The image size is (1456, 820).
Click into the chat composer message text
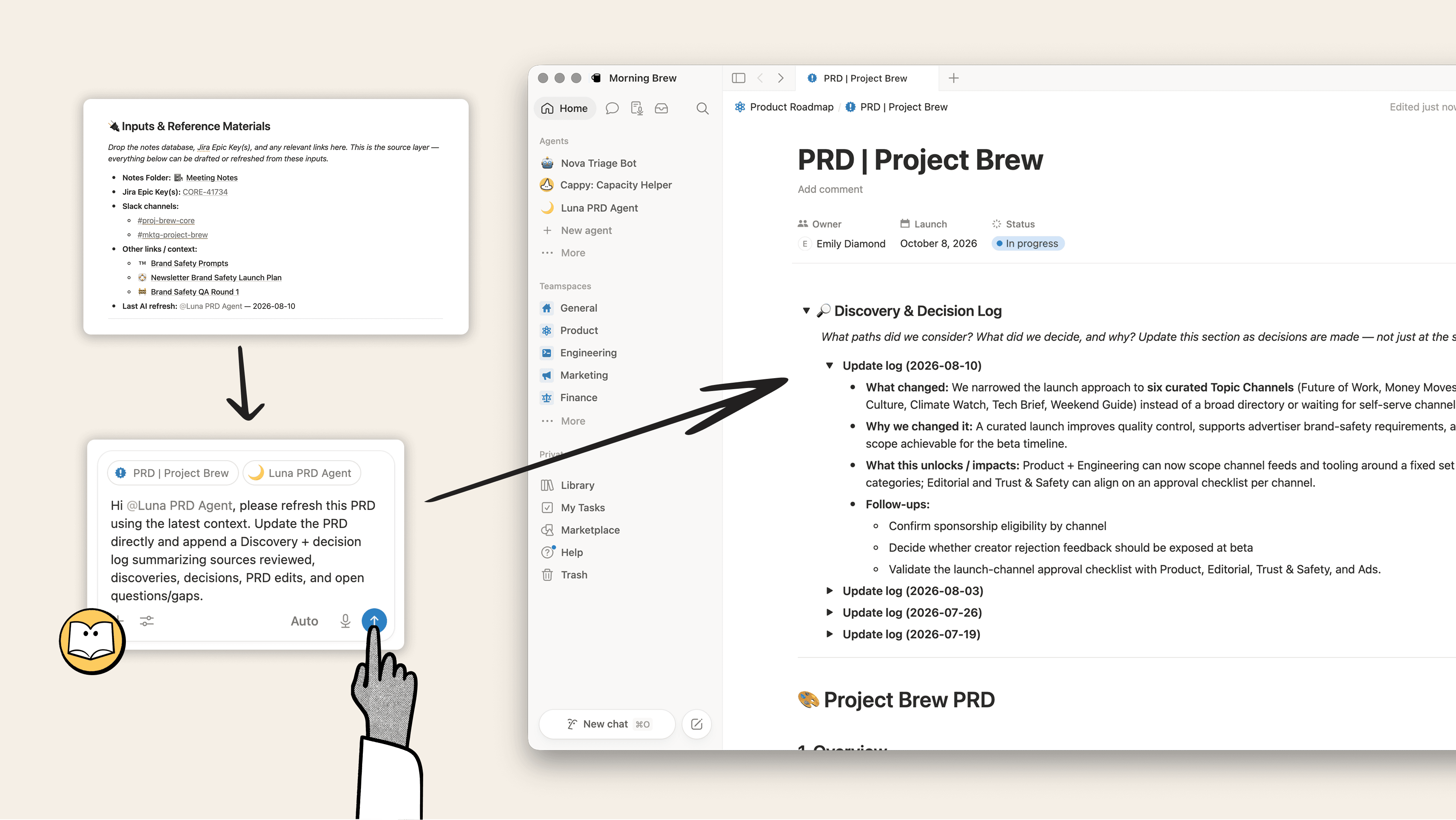[x=243, y=550]
